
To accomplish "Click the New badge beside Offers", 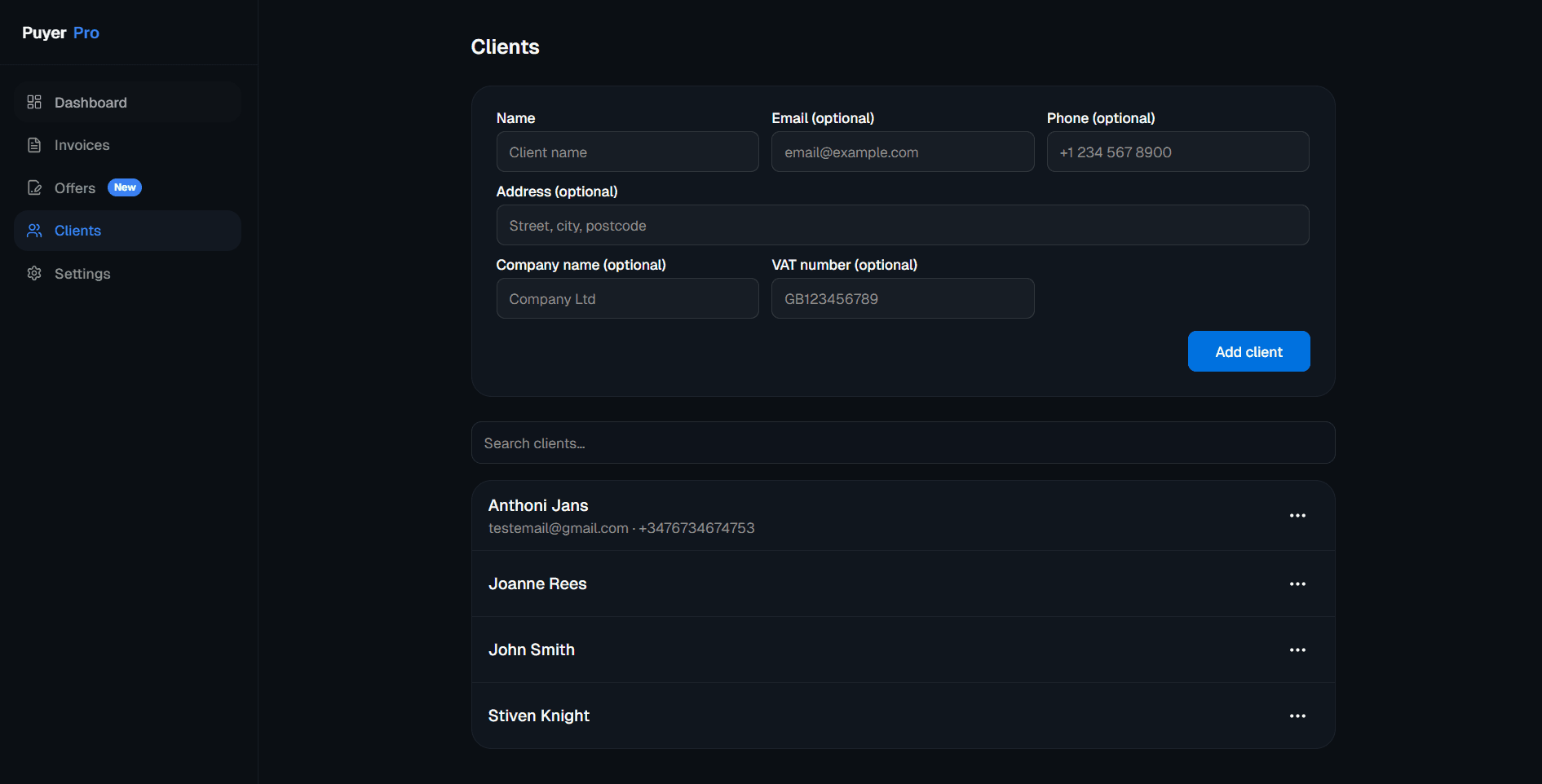I will [125, 187].
